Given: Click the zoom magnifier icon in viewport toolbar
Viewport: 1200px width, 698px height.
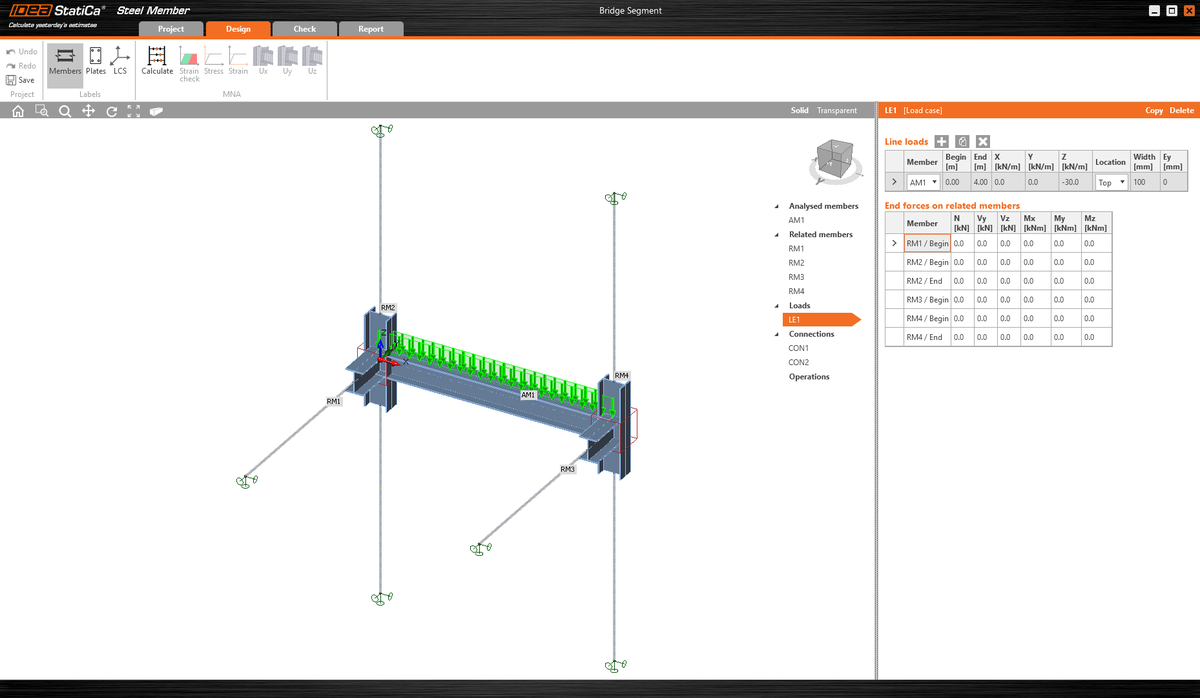Looking at the screenshot, I should [64, 111].
